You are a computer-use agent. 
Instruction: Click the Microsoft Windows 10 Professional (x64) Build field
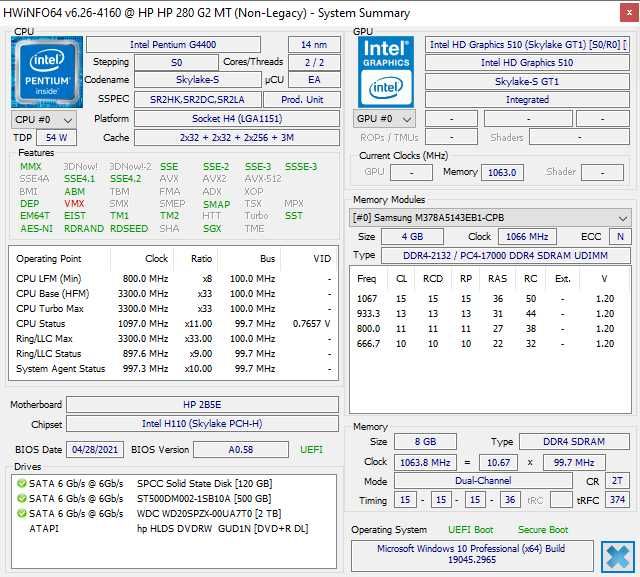pos(472,554)
